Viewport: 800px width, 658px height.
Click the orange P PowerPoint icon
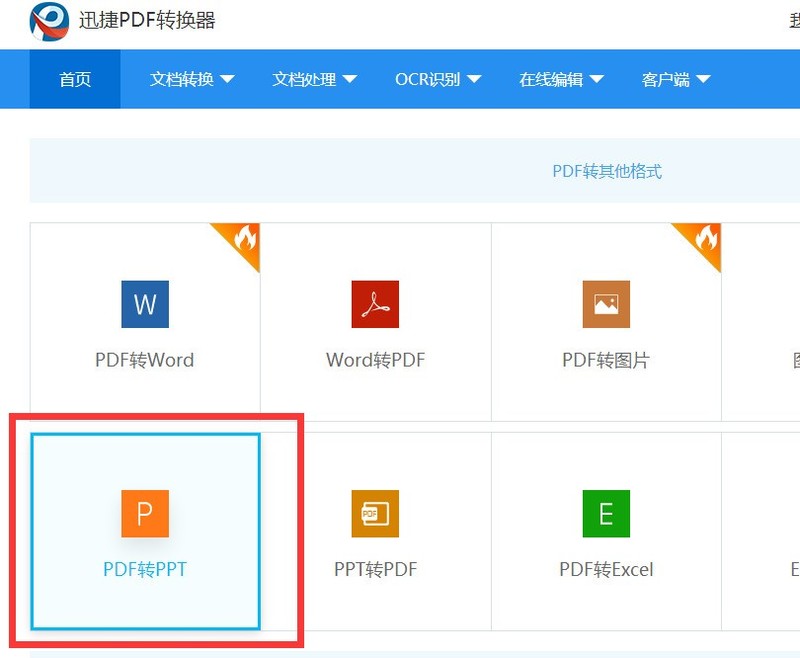[145, 514]
